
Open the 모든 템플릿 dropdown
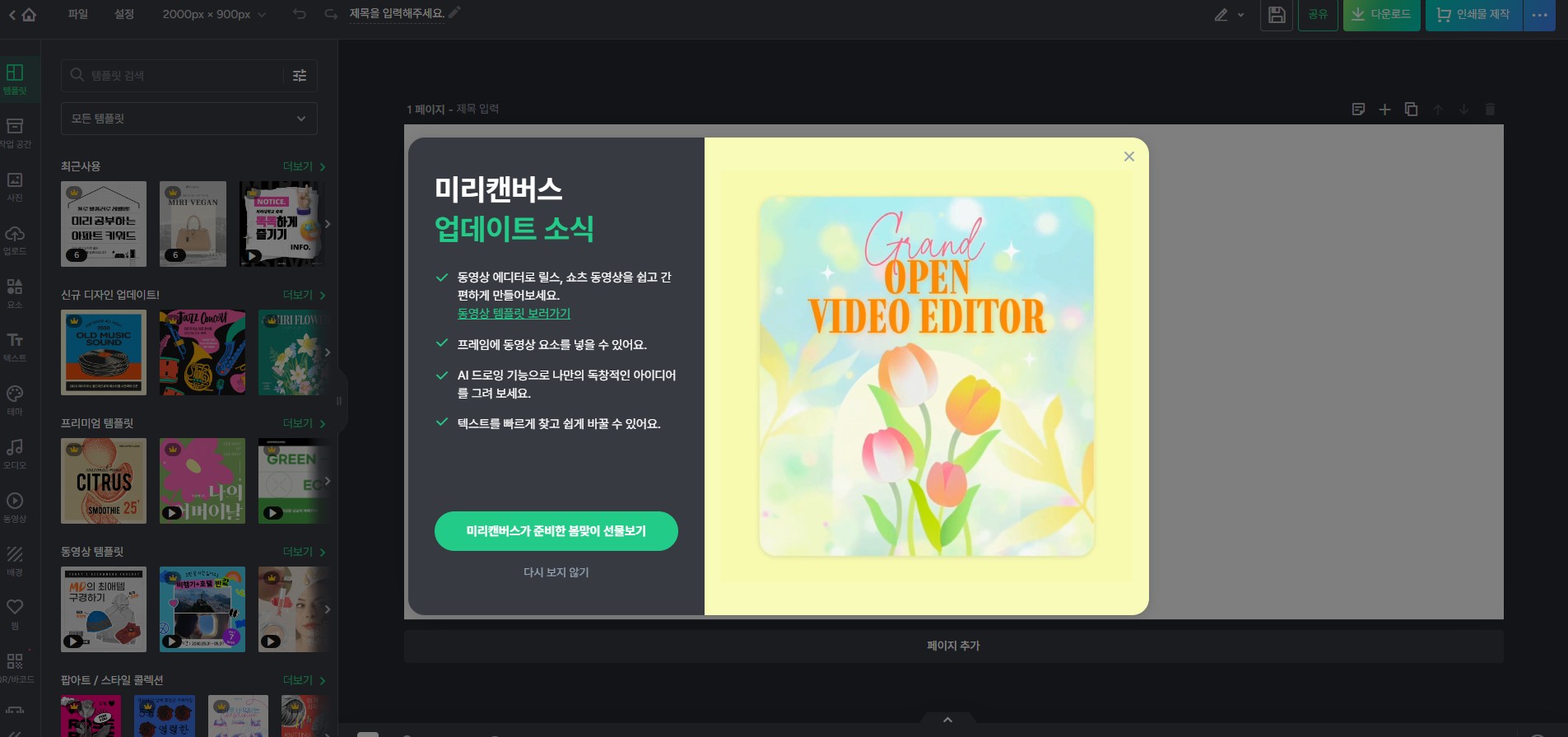189,119
